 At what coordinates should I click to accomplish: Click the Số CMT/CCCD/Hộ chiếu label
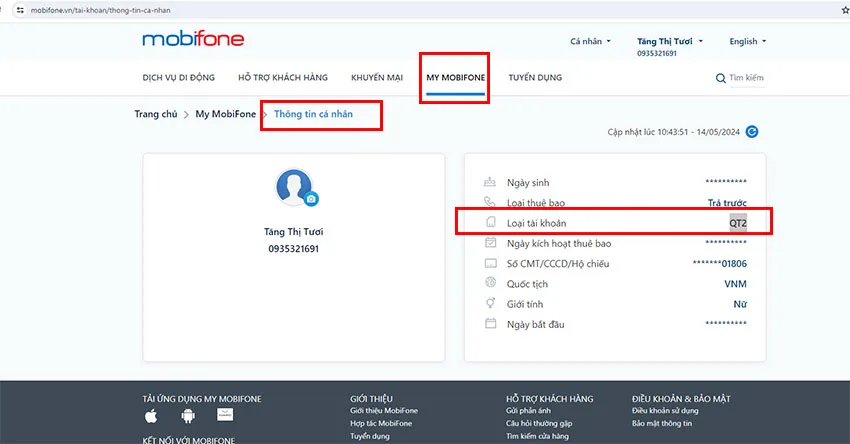pyautogui.click(x=558, y=264)
